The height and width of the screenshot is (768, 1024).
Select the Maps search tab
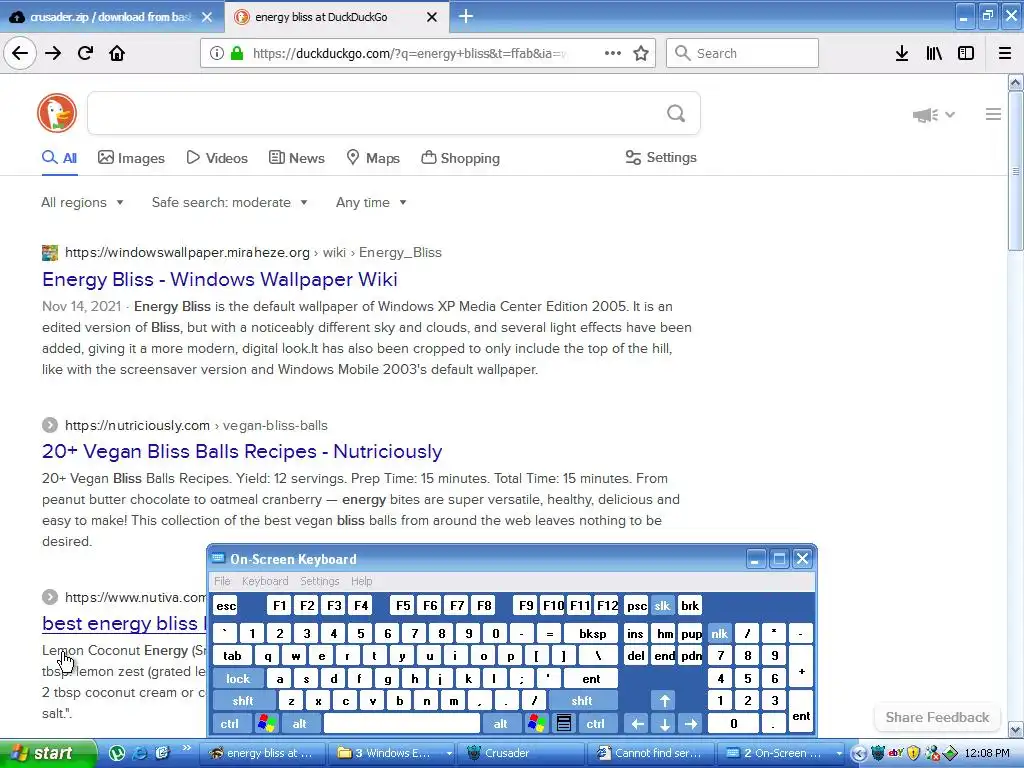coord(373,158)
